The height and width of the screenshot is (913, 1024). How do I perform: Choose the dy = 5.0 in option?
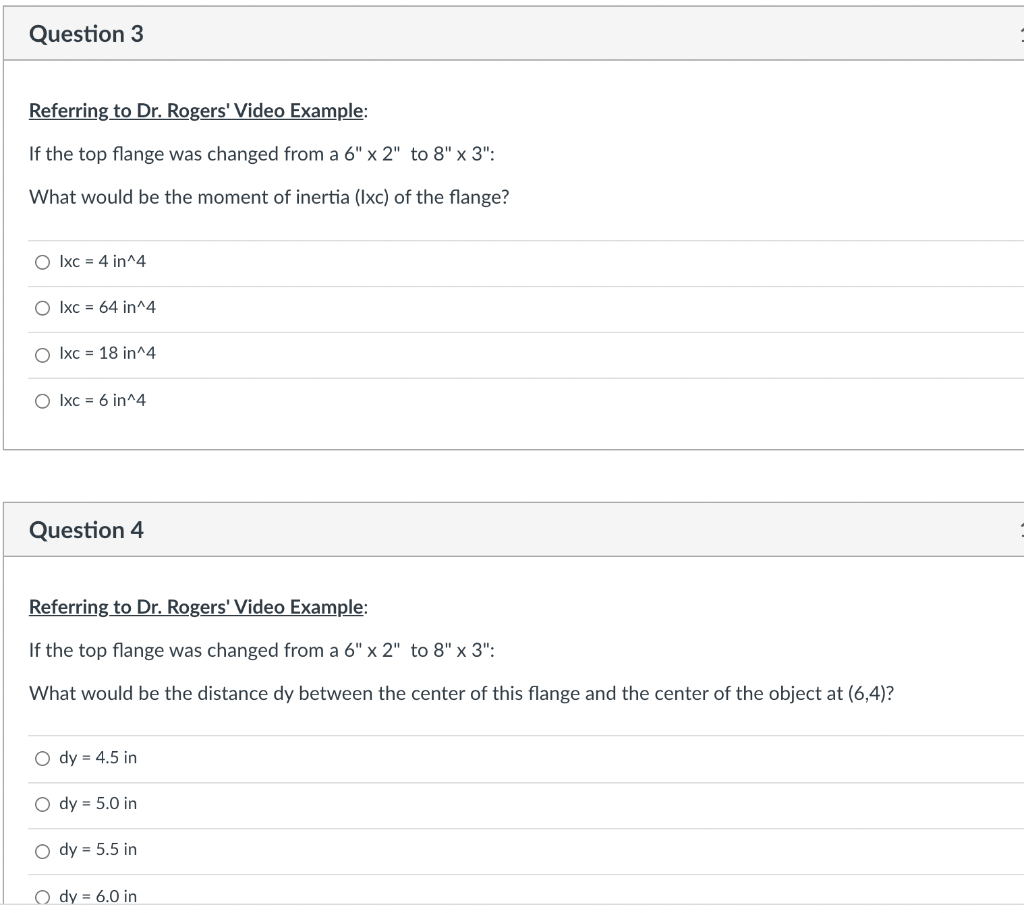click(42, 804)
